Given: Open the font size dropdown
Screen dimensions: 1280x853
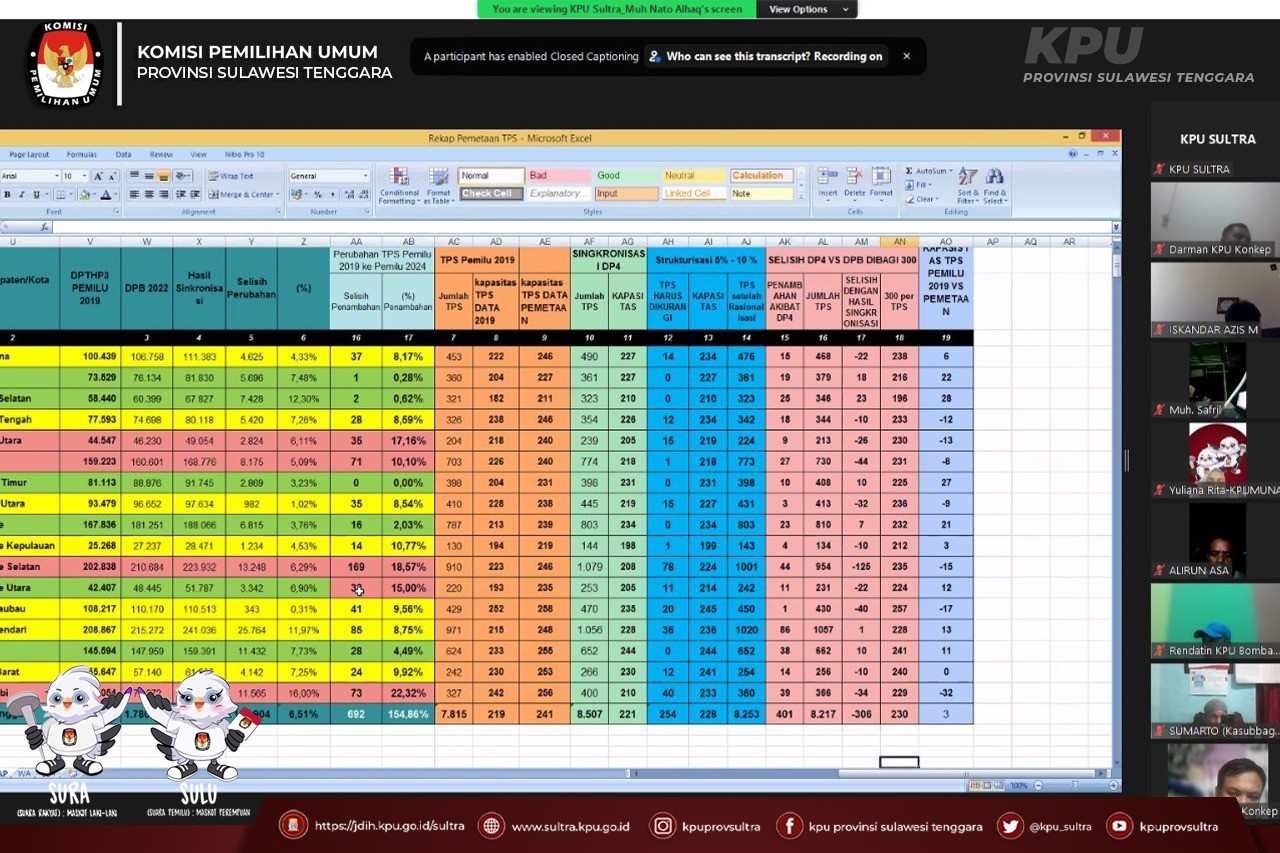Looking at the screenshot, I should 84,176.
